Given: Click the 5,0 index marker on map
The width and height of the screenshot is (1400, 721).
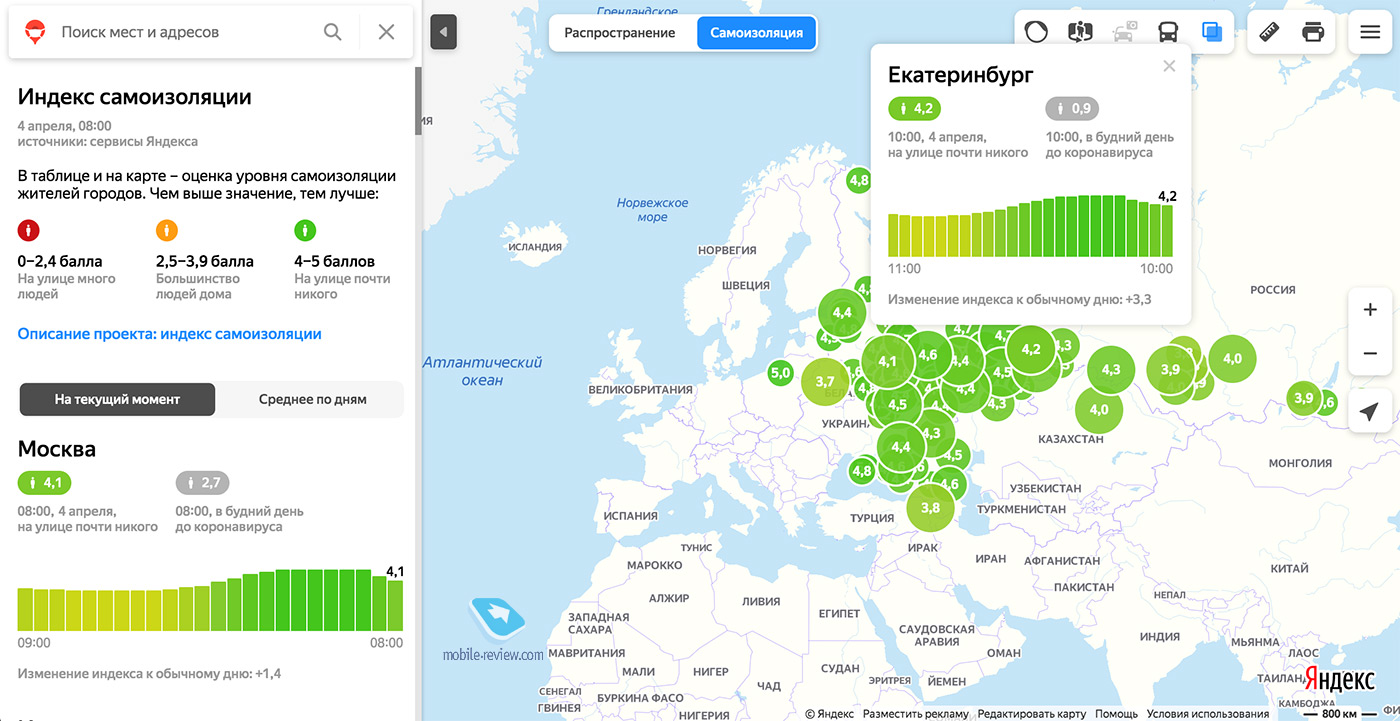Looking at the screenshot, I should (x=780, y=373).
